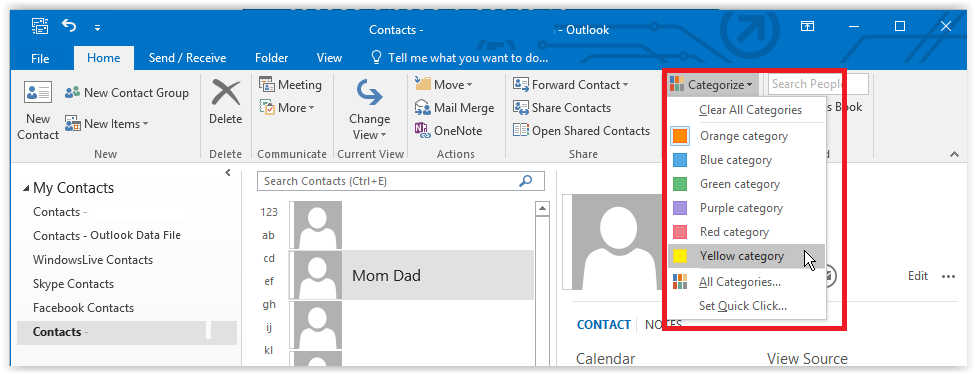Select the Green category swatch
Viewport: 975px width, 374px height.
coord(680,184)
